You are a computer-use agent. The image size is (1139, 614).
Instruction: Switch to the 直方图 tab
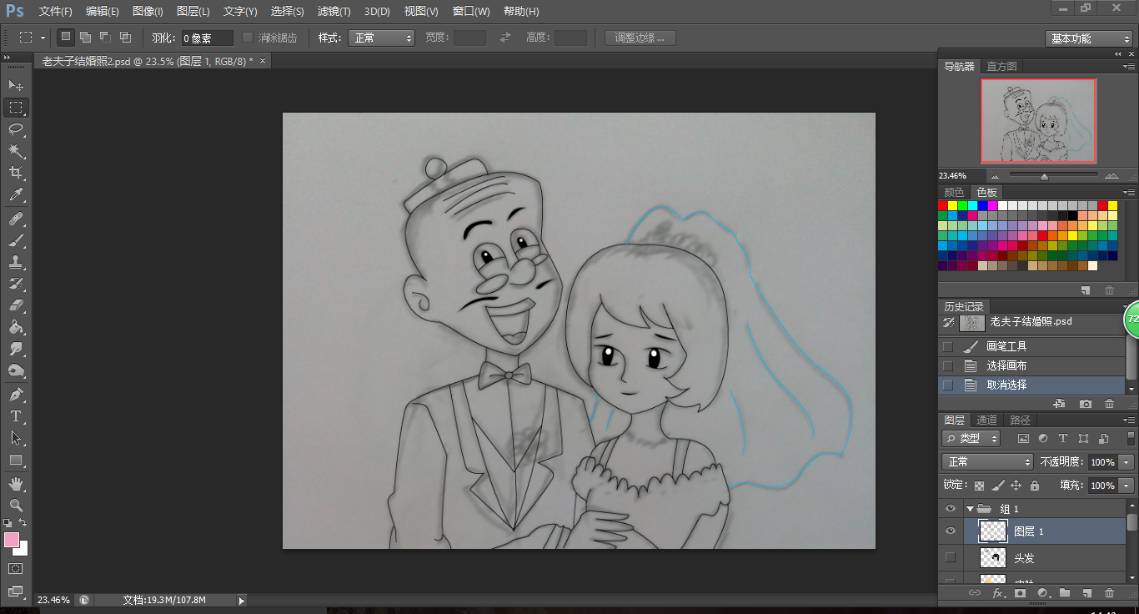coord(1002,66)
